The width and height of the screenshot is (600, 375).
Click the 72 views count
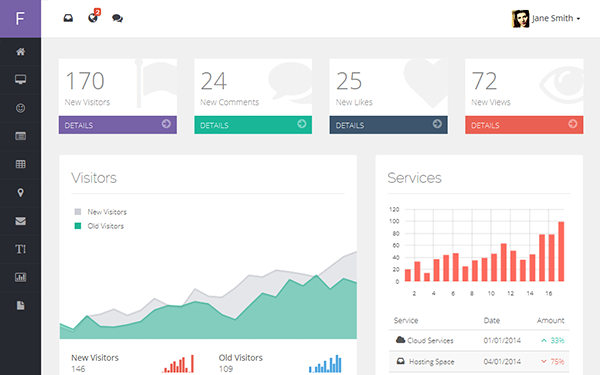pos(484,81)
